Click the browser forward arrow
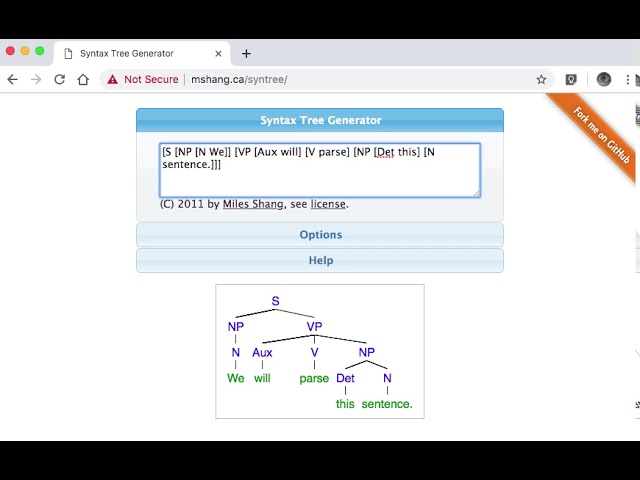 coord(36,79)
